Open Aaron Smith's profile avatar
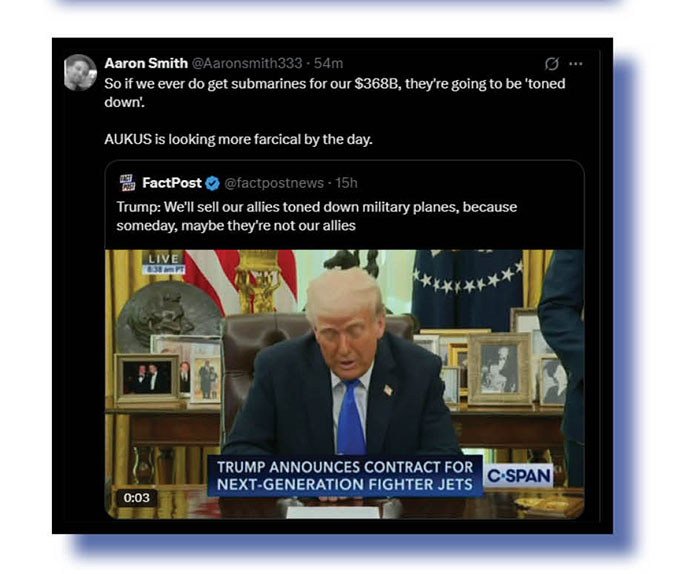 coord(80,72)
